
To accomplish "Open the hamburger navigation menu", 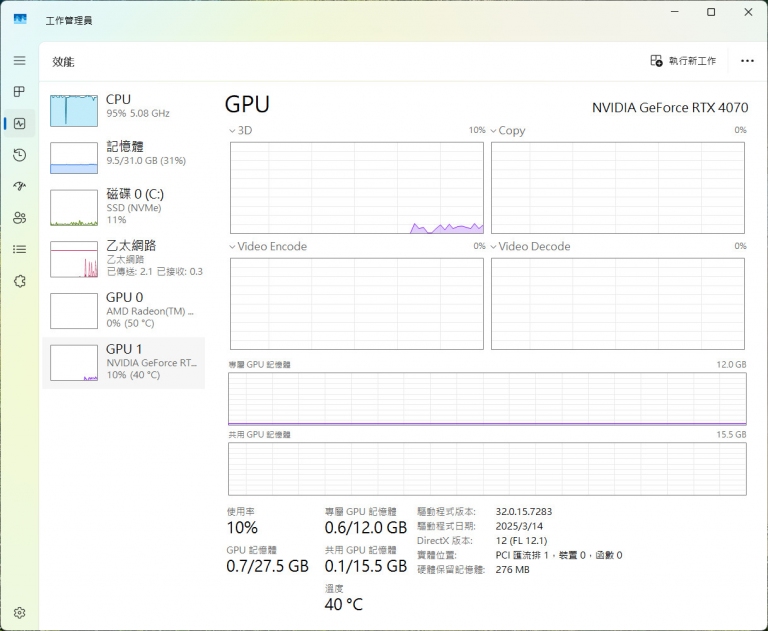I will (19, 60).
